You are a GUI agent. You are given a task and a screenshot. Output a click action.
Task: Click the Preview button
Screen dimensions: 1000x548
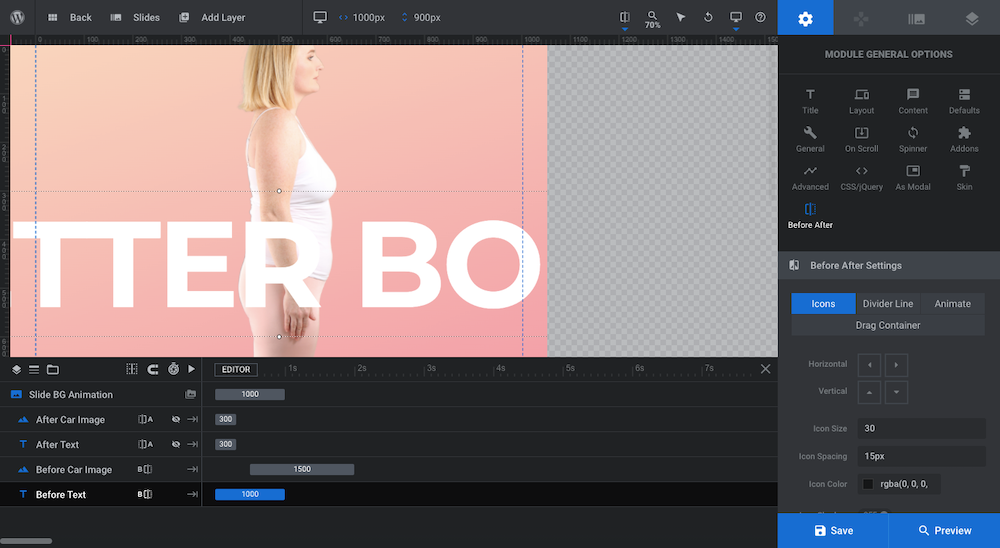(945, 531)
